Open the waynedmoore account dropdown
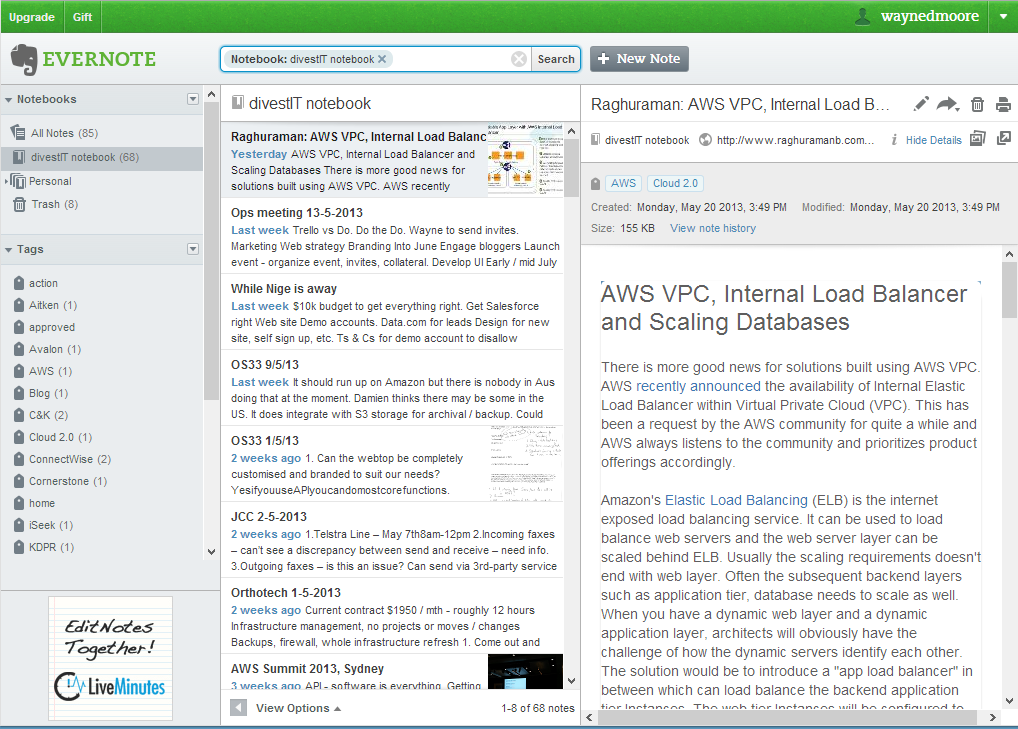 coord(1003,16)
